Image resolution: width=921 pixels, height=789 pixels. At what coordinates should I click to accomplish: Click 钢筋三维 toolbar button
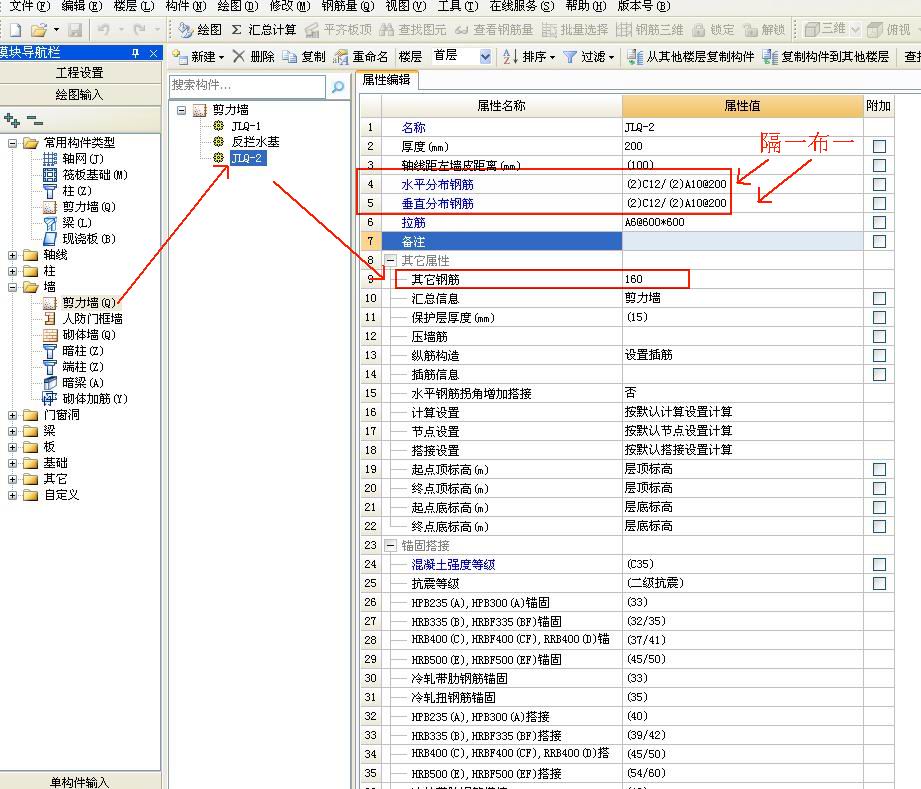(650, 29)
